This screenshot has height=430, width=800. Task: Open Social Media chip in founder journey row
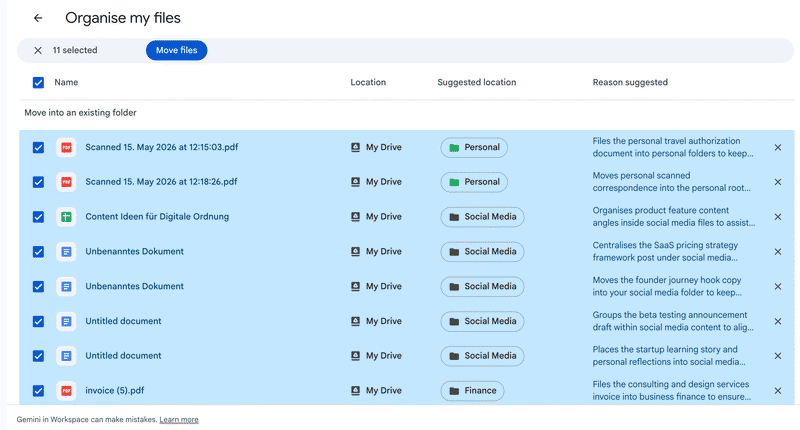482,287
